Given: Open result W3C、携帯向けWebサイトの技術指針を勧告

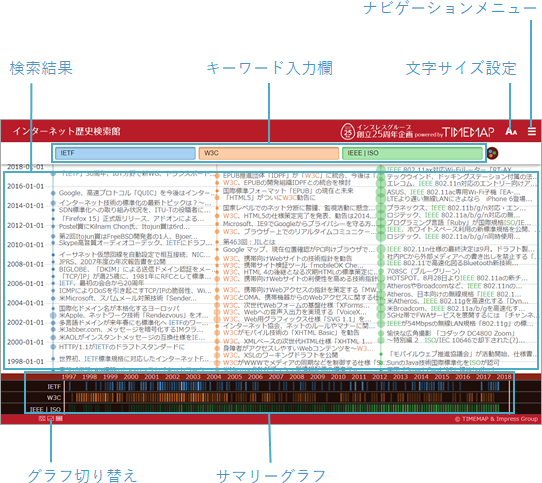Looking at the screenshot, I should (x=287, y=258).
